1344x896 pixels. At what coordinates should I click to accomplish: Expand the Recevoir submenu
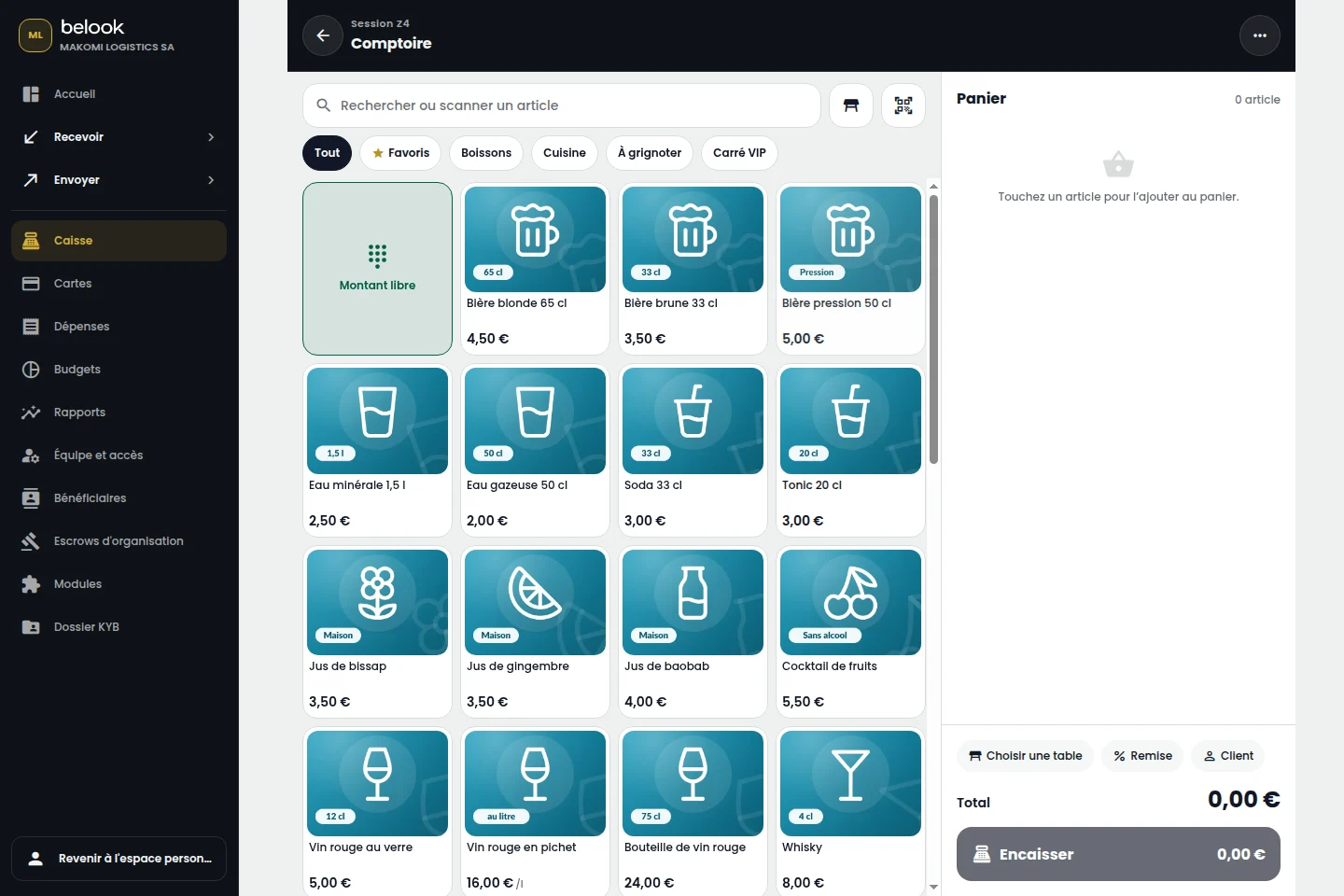(119, 137)
